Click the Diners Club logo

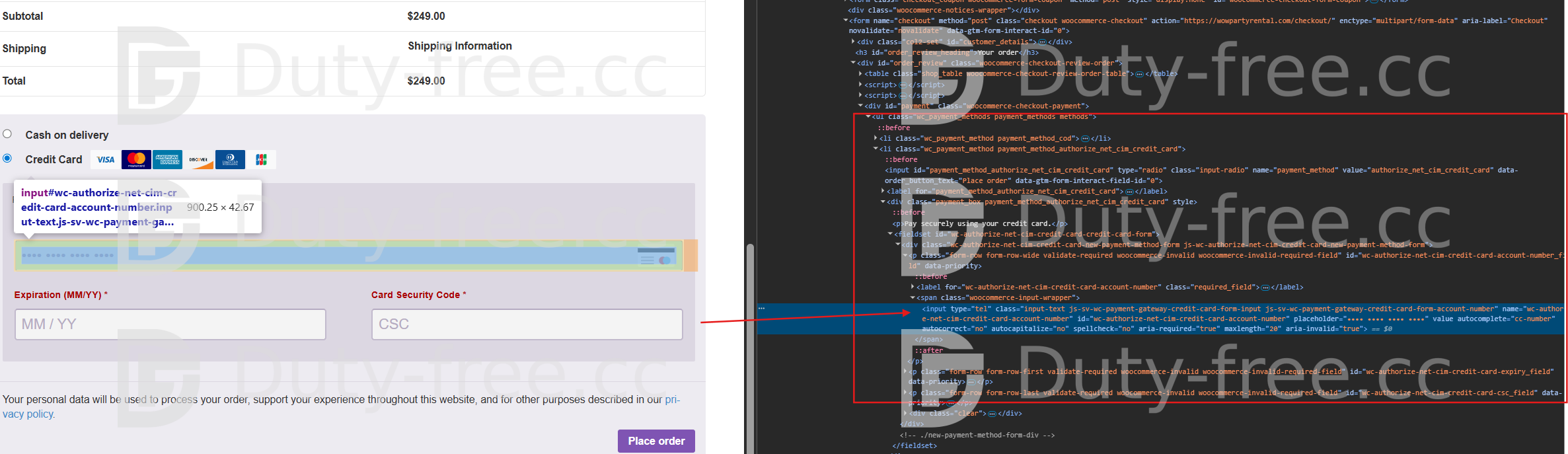(x=230, y=160)
